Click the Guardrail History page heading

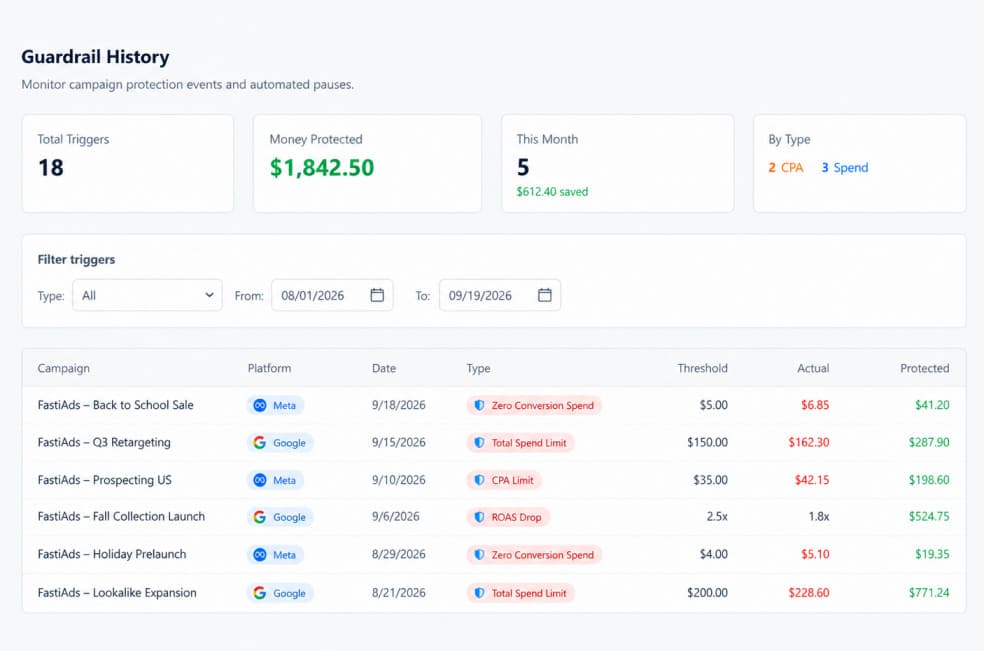tap(95, 57)
